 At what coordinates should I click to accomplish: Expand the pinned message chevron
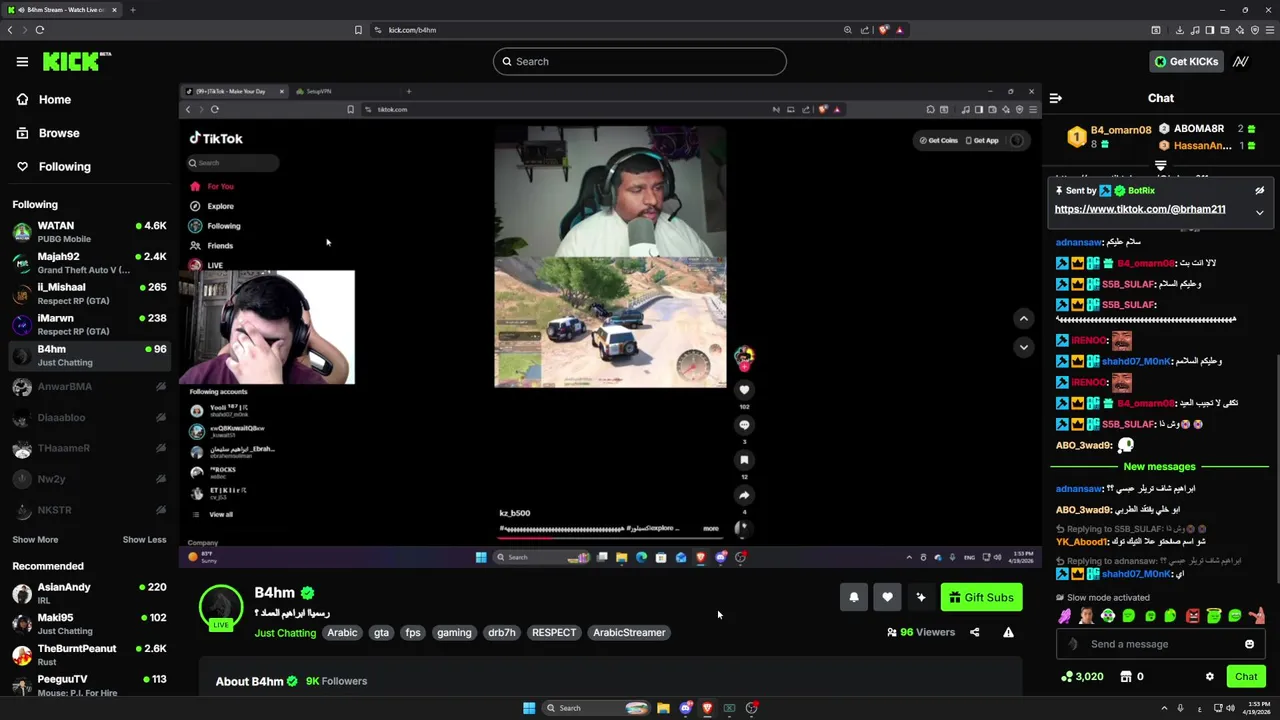click(x=1260, y=212)
